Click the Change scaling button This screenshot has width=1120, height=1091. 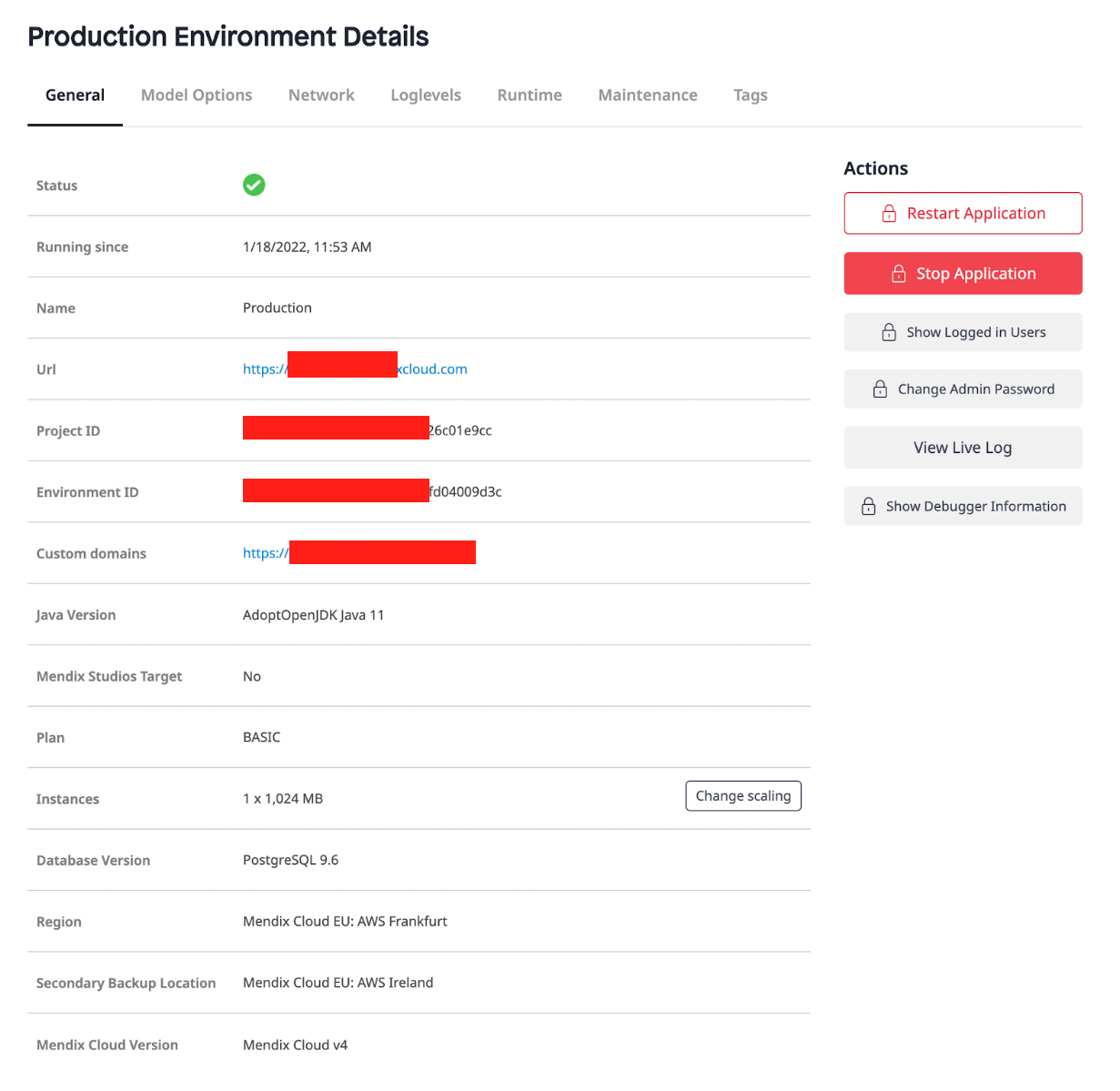coord(743,795)
